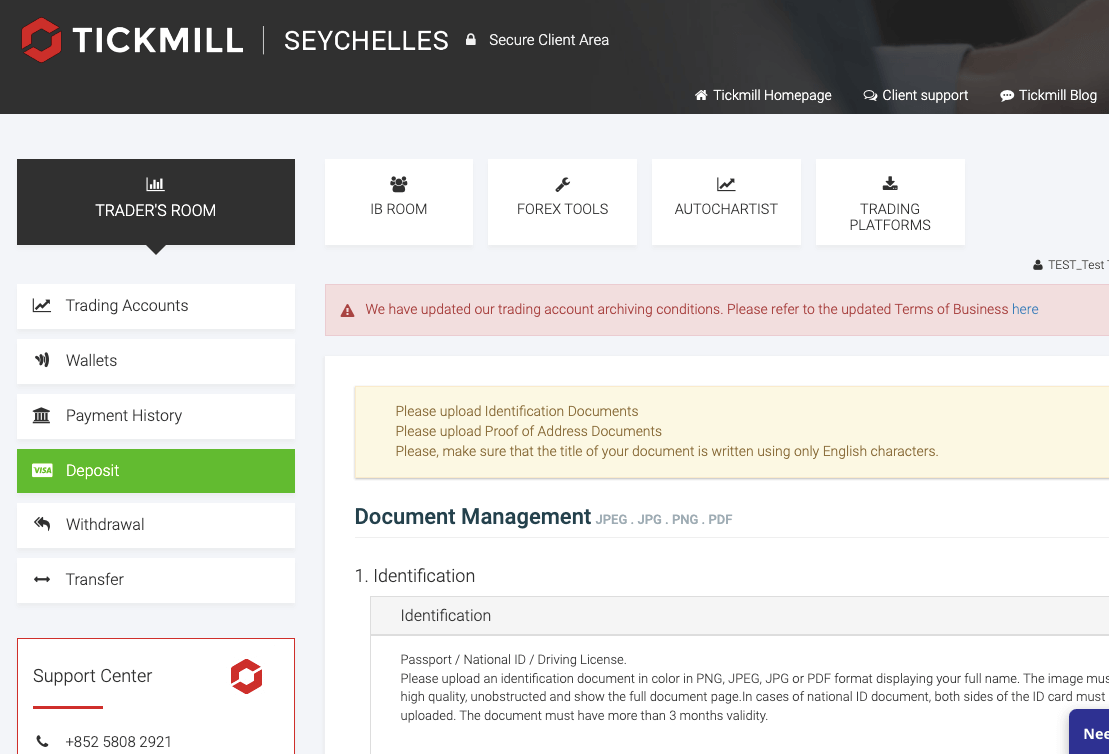The image size is (1109, 754).
Task: Click the here link for Terms of Business
Action: coord(1025,309)
